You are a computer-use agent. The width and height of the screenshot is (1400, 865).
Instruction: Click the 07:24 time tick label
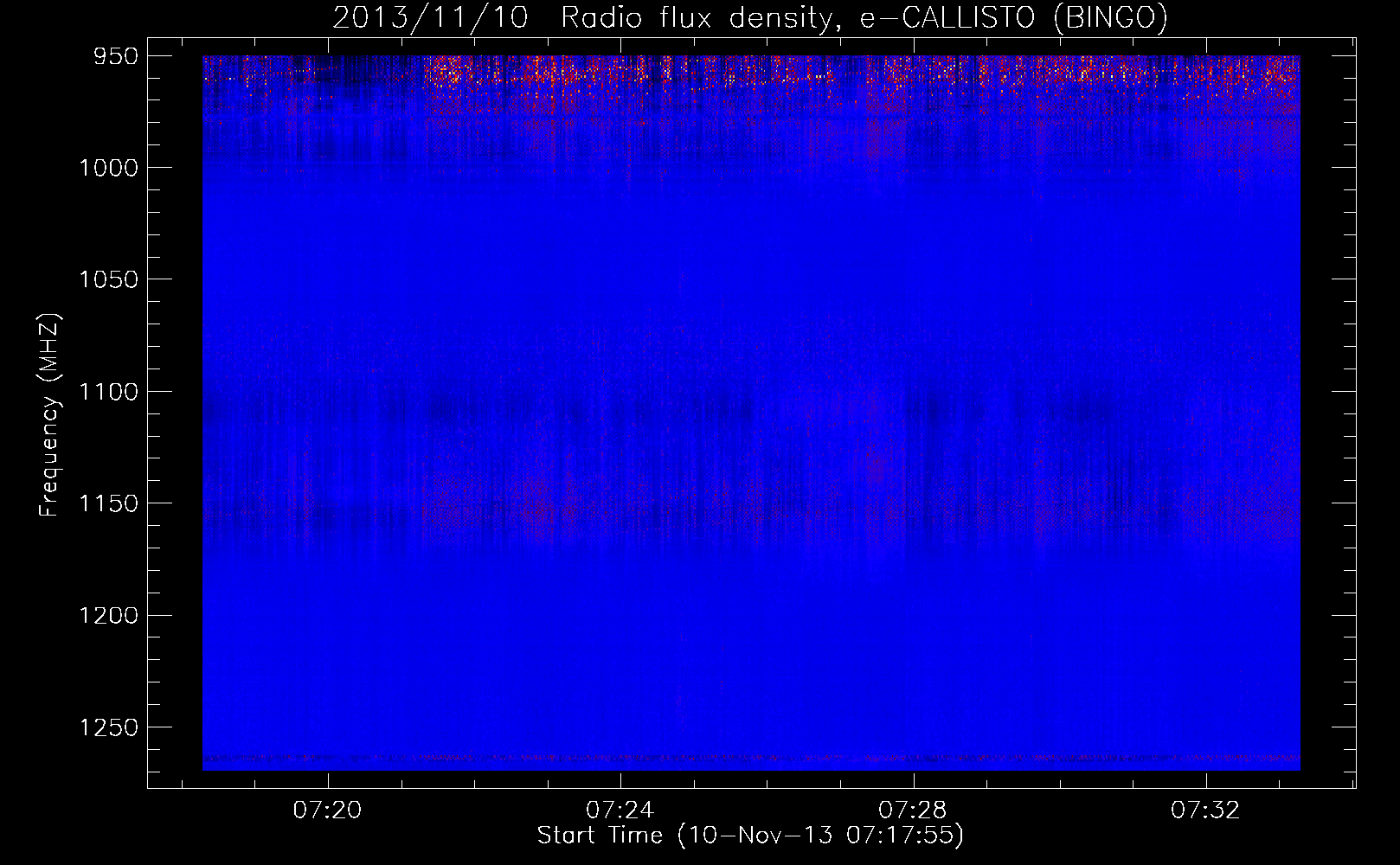pos(620,811)
